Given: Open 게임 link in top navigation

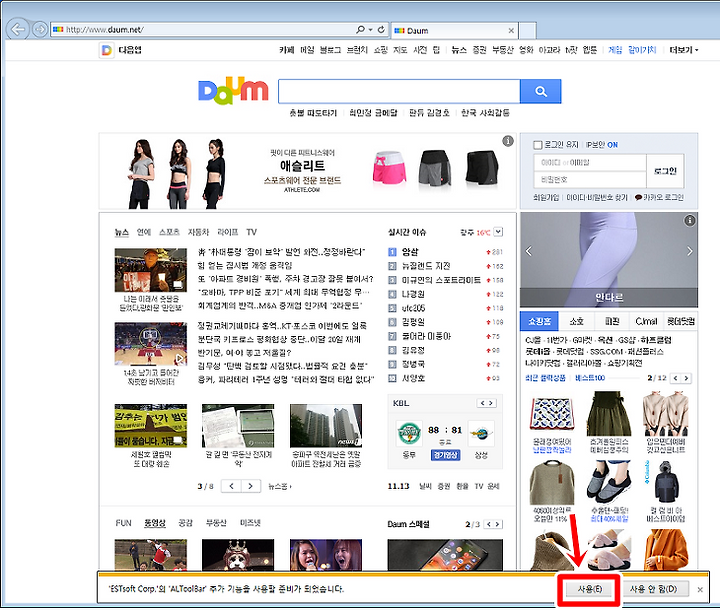Looking at the screenshot, I should (x=615, y=50).
